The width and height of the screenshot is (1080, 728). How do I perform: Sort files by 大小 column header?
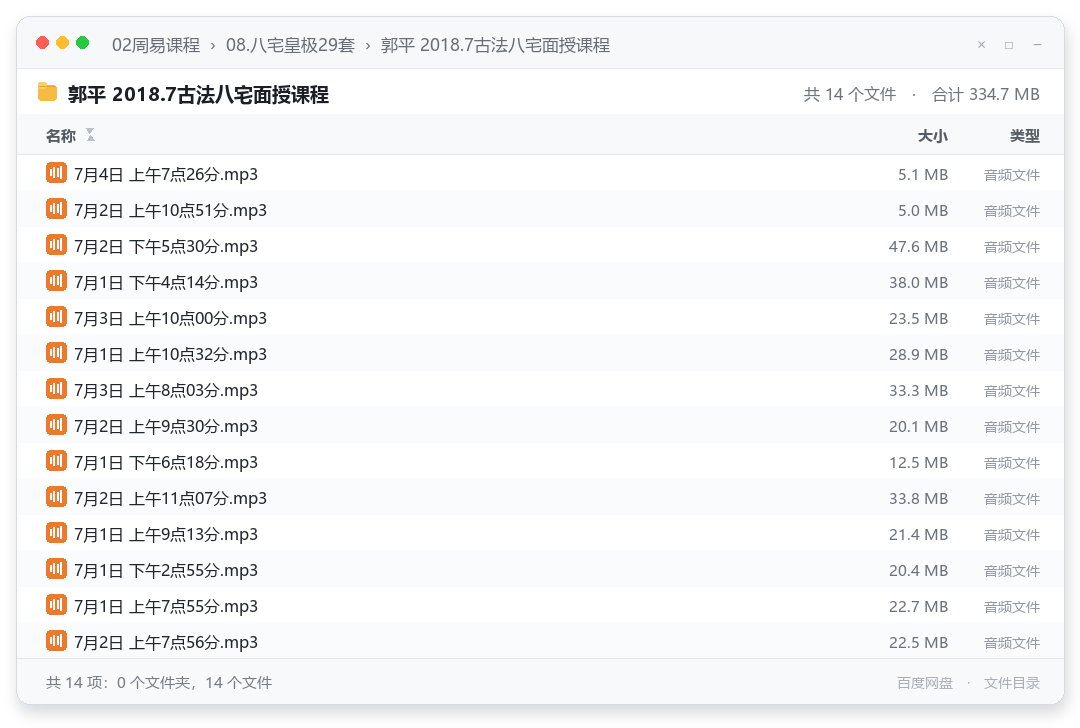[933, 136]
